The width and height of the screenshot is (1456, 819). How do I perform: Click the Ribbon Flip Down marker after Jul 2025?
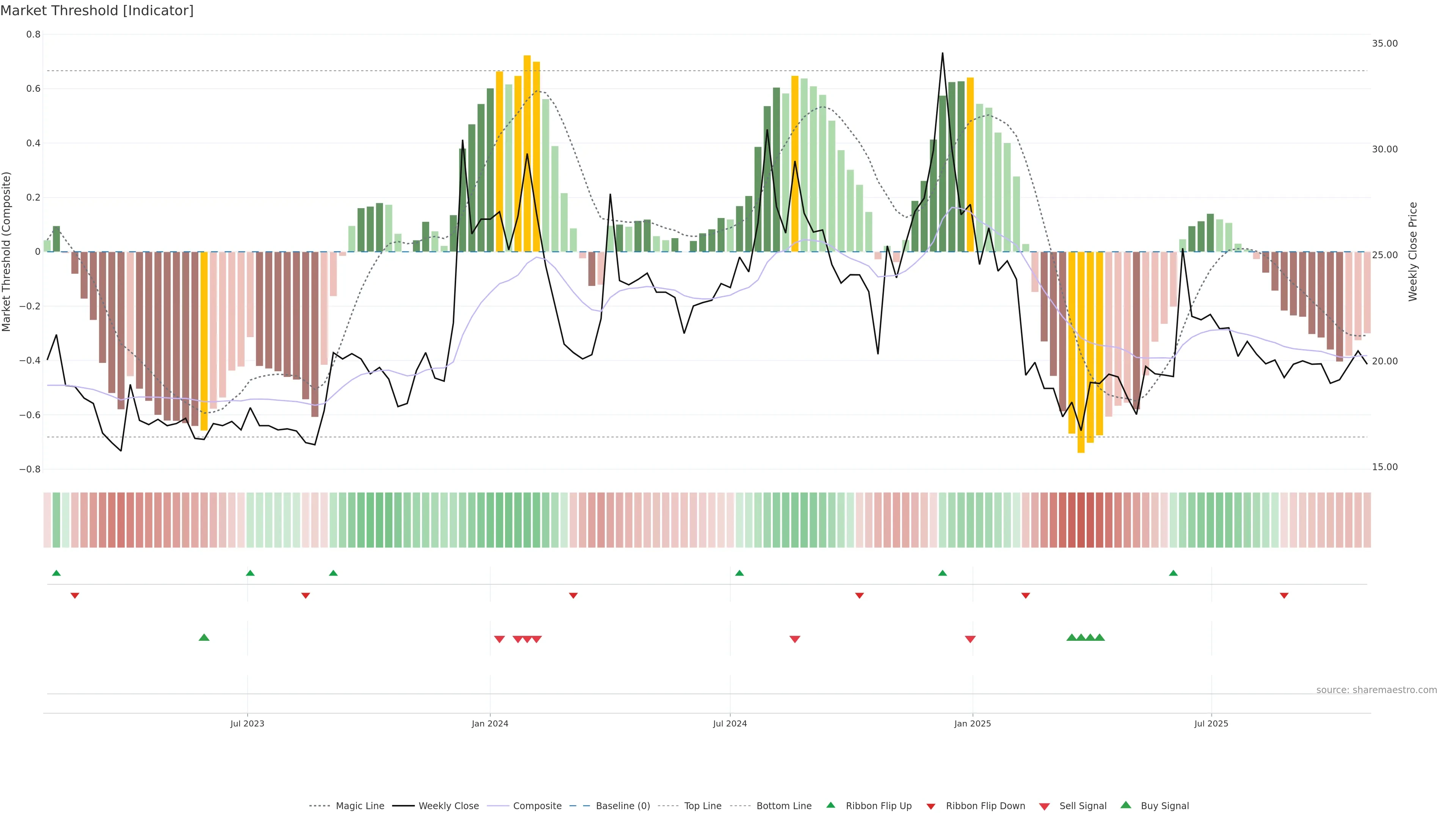point(1284,595)
